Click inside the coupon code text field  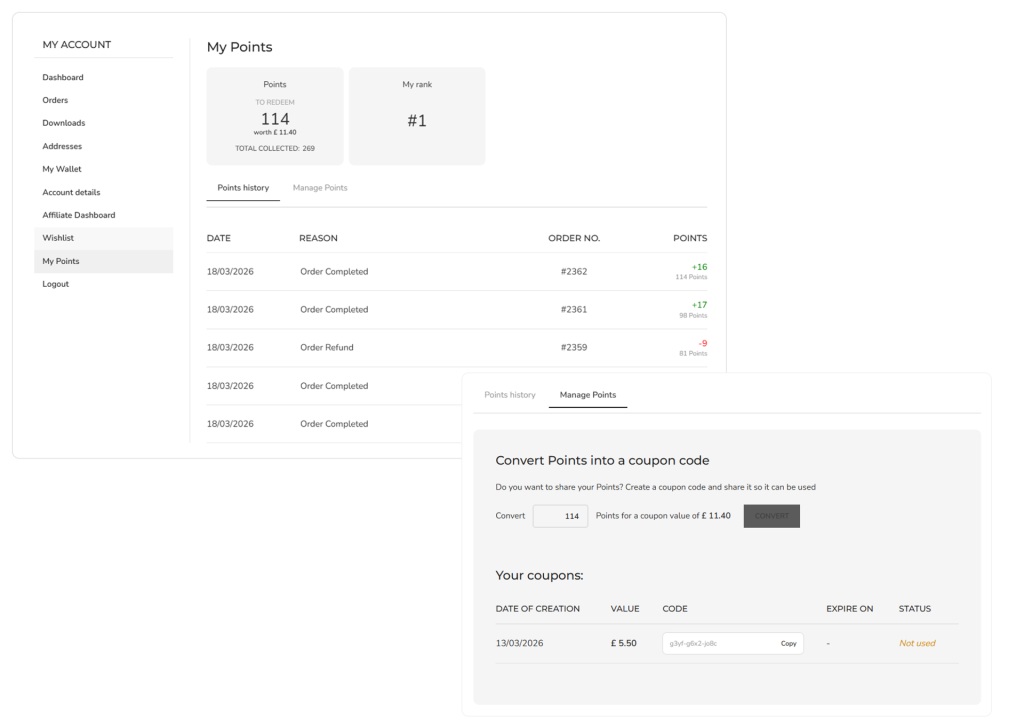click(x=715, y=644)
